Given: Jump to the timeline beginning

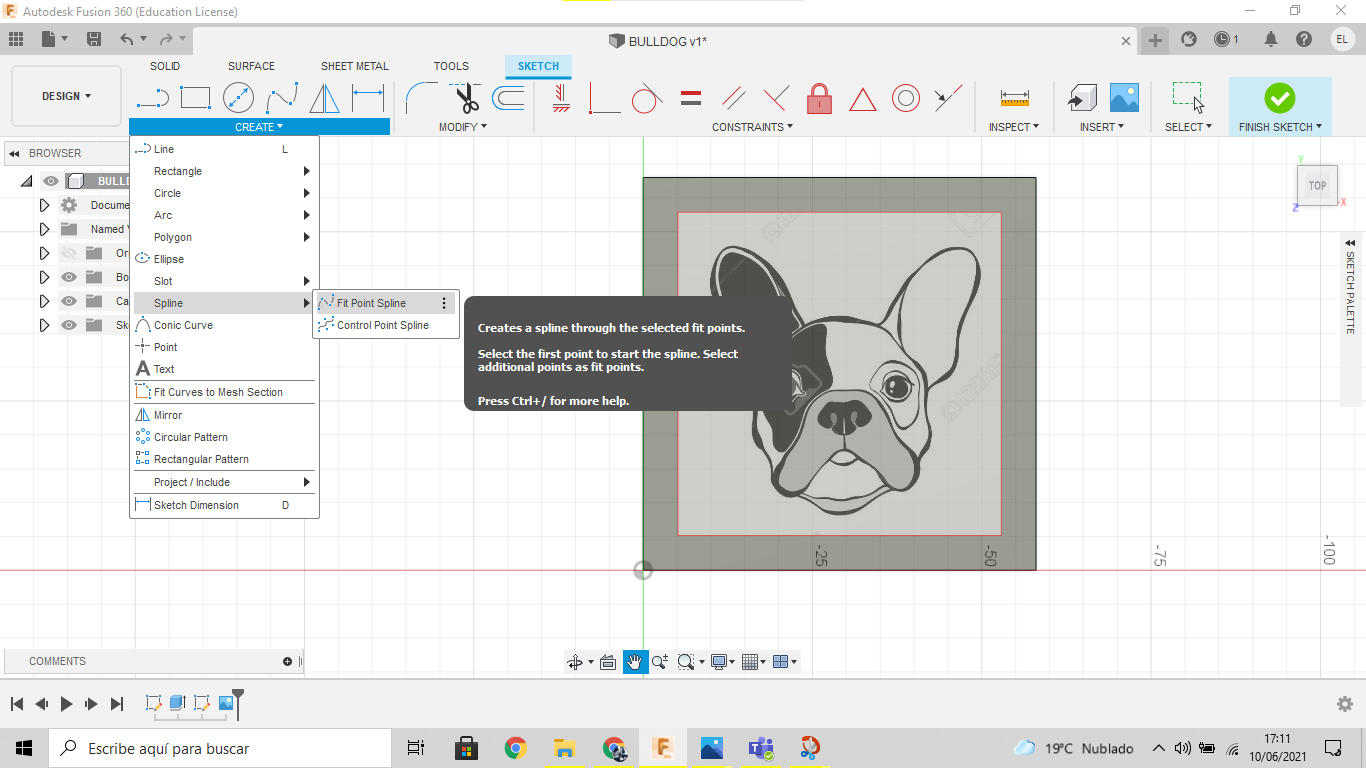Looking at the screenshot, I should pos(17,704).
